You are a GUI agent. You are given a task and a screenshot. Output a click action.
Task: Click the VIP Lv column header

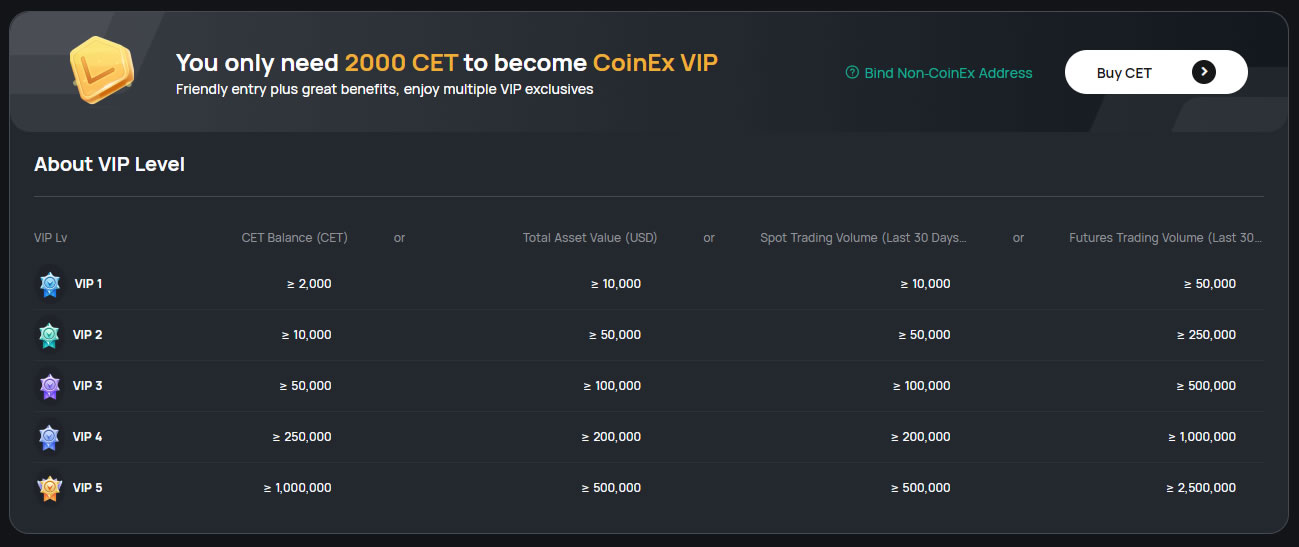click(x=50, y=238)
